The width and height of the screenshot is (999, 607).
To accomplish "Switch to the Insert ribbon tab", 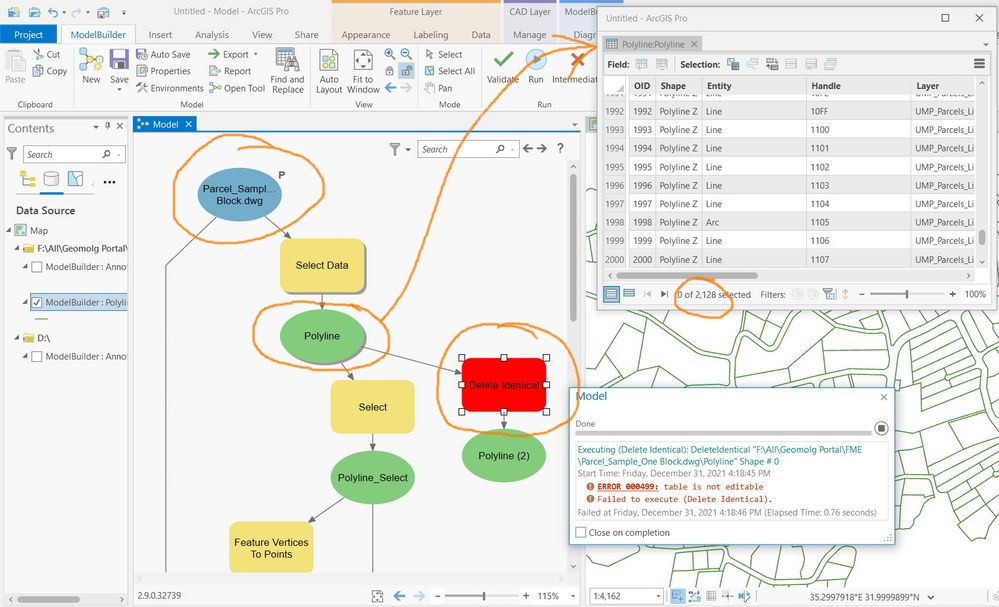I will point(160,34).
